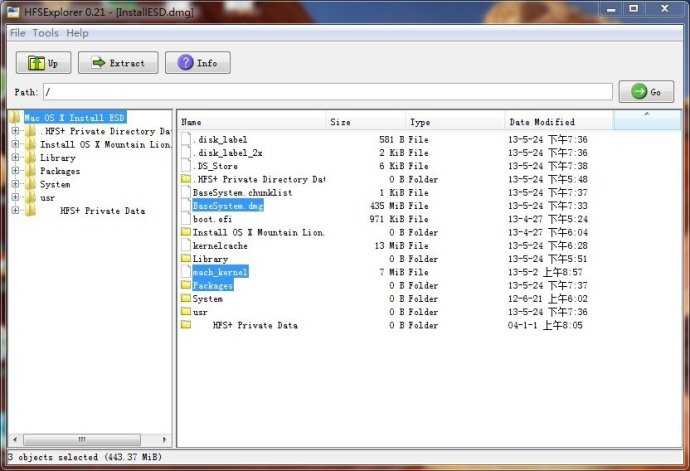Screen dimensions: 690x471
Task: Click file icon of .disk_label
Action: (x=186, y=139)
